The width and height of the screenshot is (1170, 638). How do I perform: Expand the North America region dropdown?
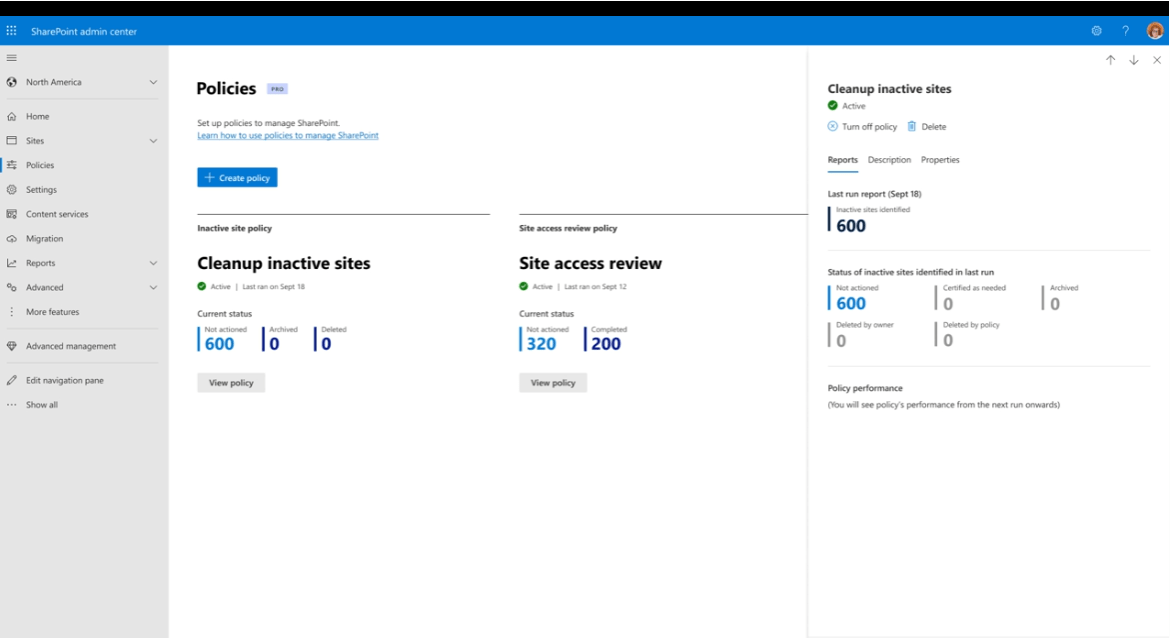click(153, 82)
